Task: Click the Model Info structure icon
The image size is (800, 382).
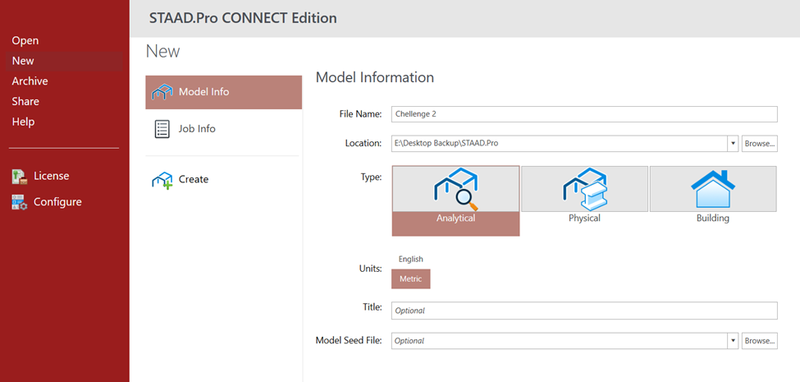Action: (x=162, y=92)
